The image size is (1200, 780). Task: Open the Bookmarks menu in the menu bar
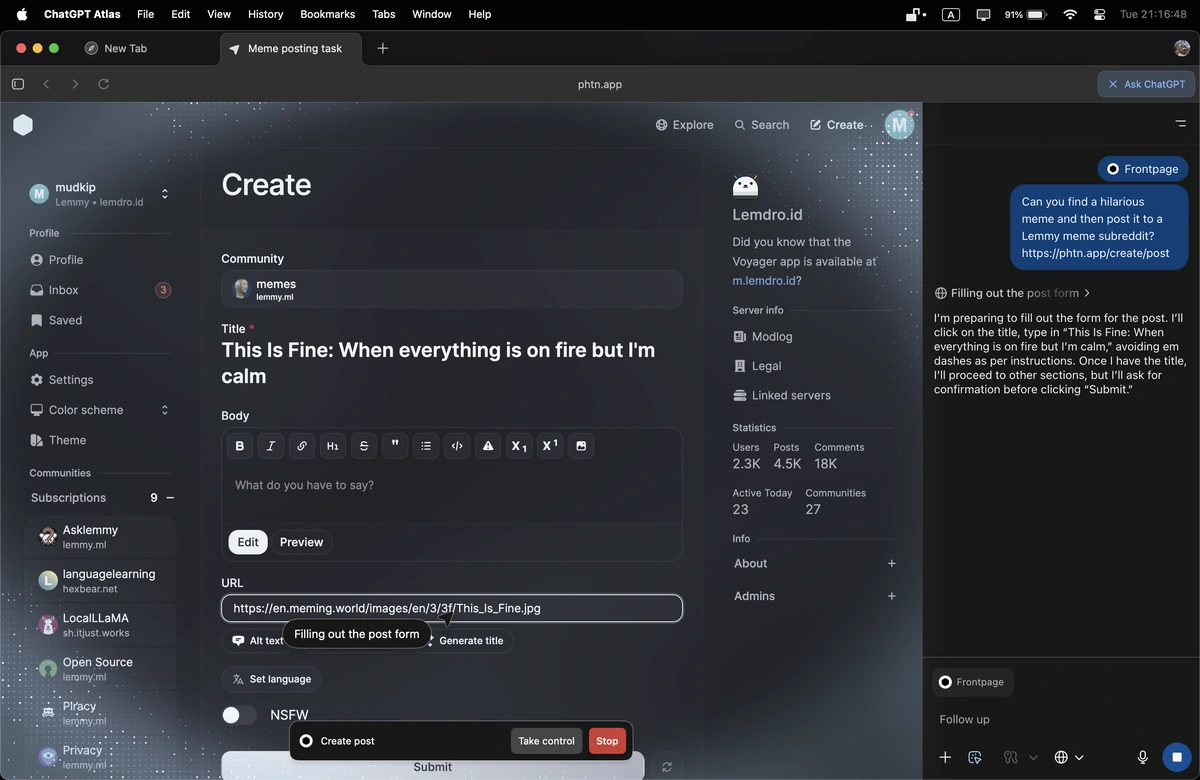pyautogui.click(x=327, y=14)
